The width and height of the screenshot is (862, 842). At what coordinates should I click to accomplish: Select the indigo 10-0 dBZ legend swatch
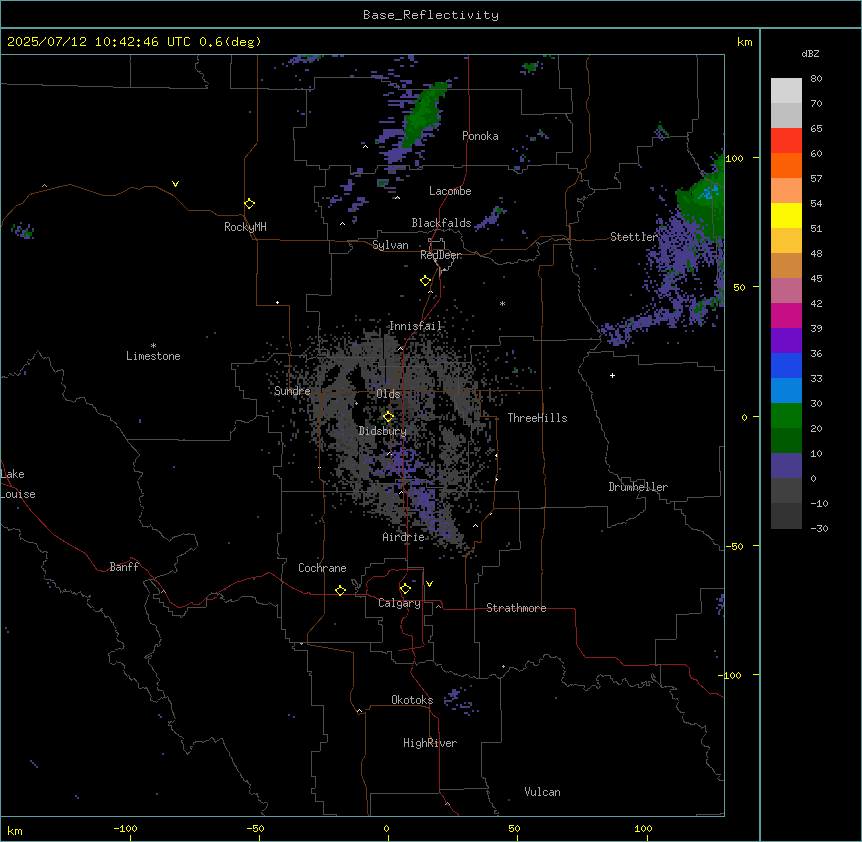786,466
